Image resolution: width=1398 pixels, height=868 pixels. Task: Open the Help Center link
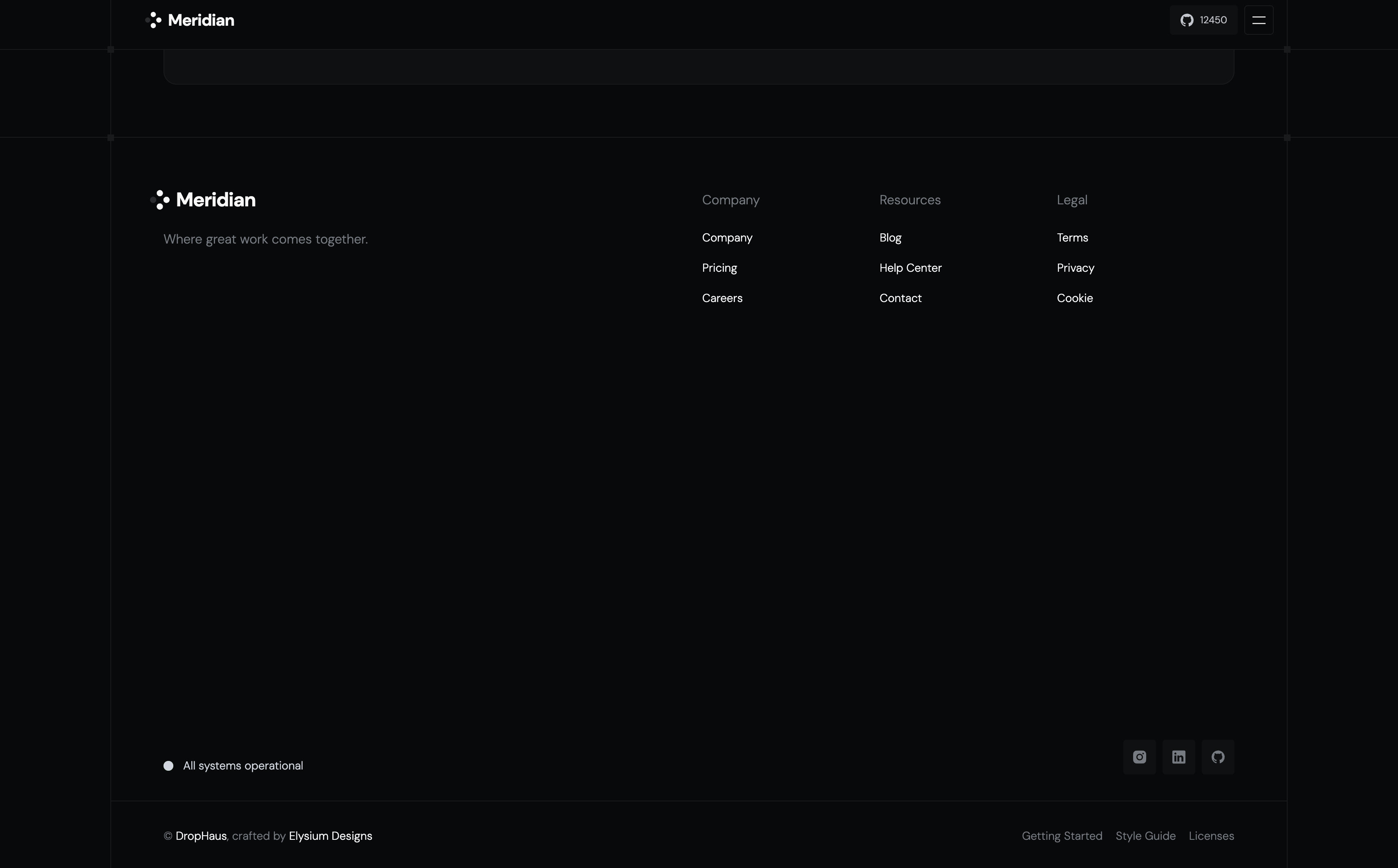[x=911, y=268]
